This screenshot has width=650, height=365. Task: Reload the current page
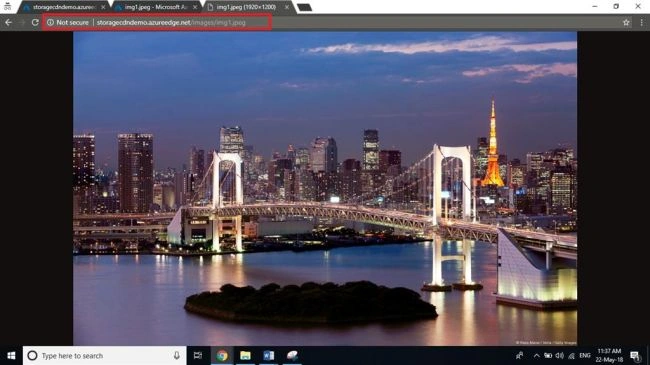tap(35, 22)
